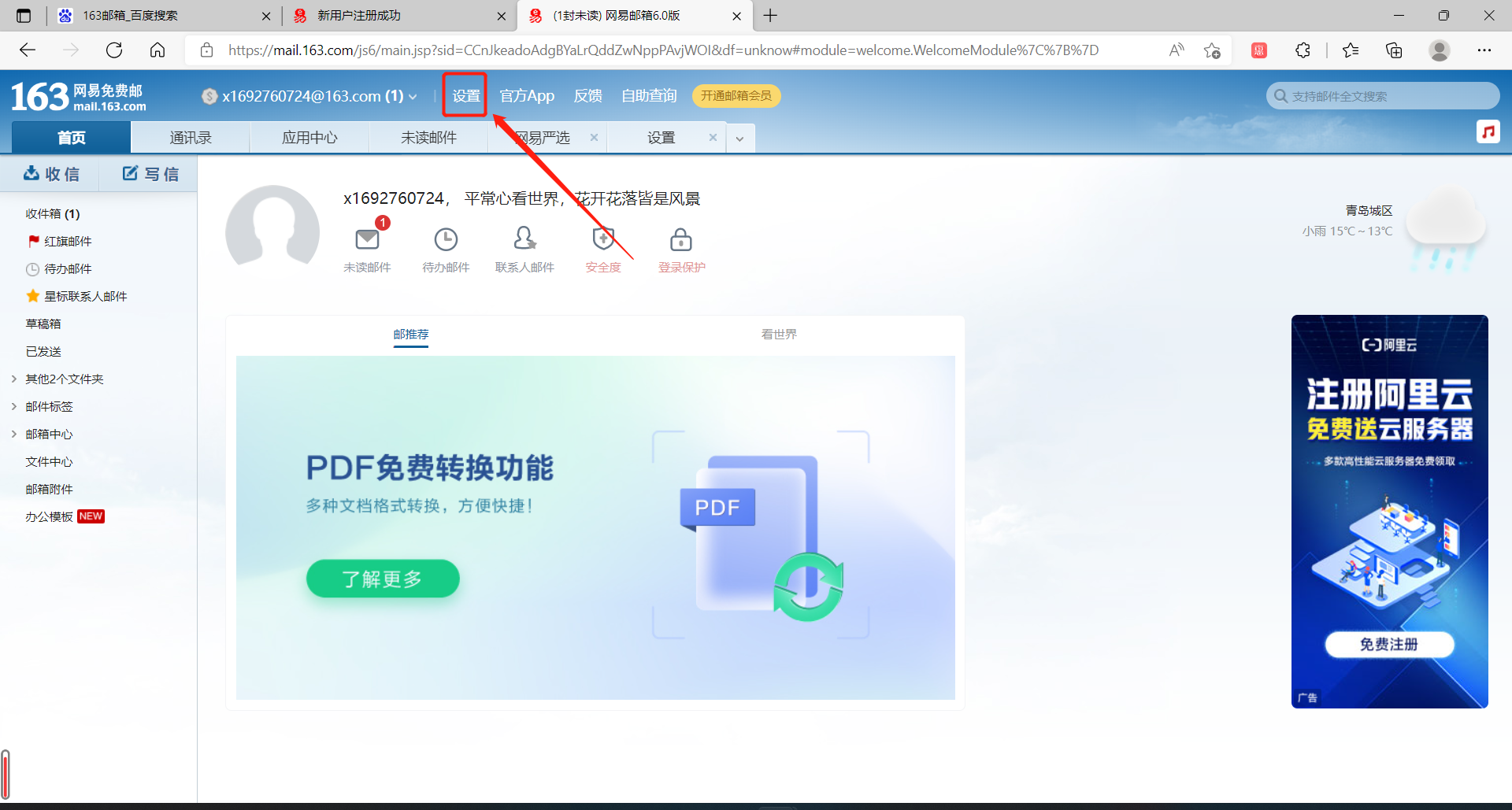Open the pending mail clock icon

[446, 239]
